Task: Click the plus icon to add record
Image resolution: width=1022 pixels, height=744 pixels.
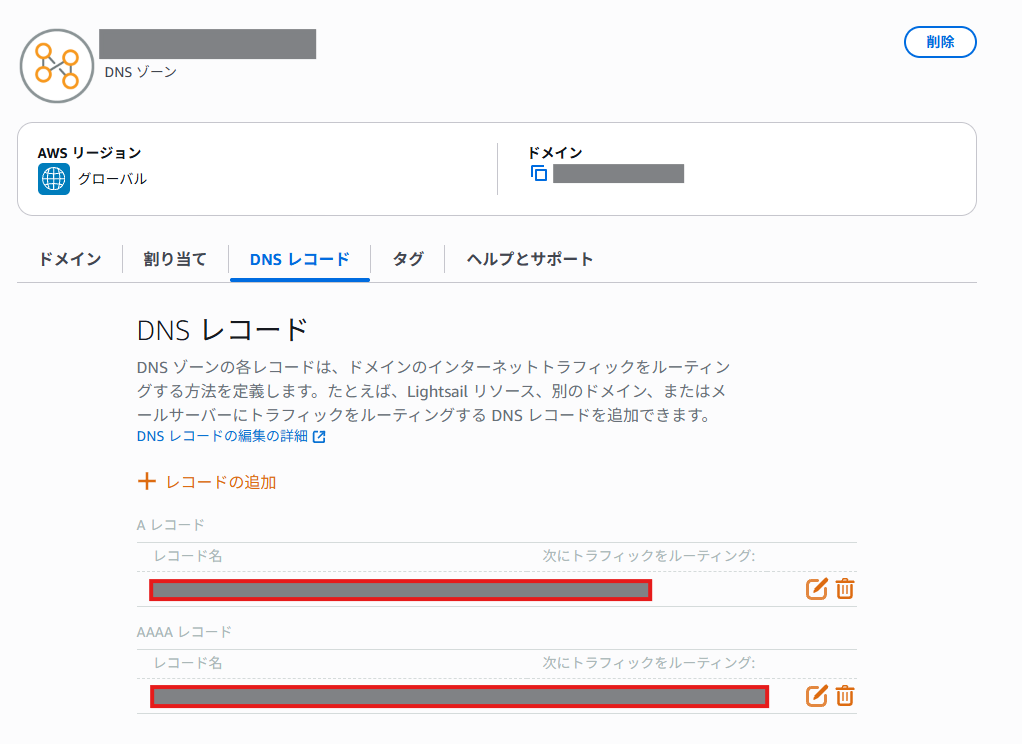Action: 147,481
